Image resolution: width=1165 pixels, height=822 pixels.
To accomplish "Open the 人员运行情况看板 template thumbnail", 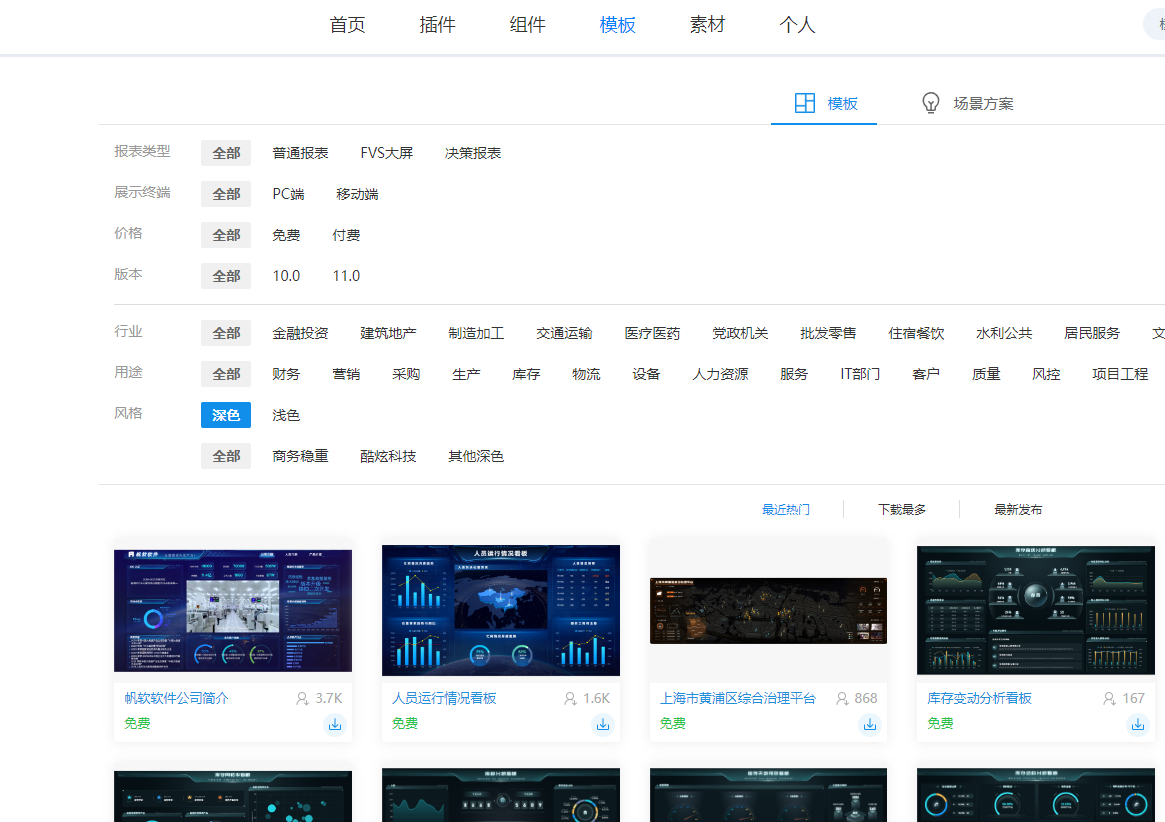I will (x=501, y=610).
